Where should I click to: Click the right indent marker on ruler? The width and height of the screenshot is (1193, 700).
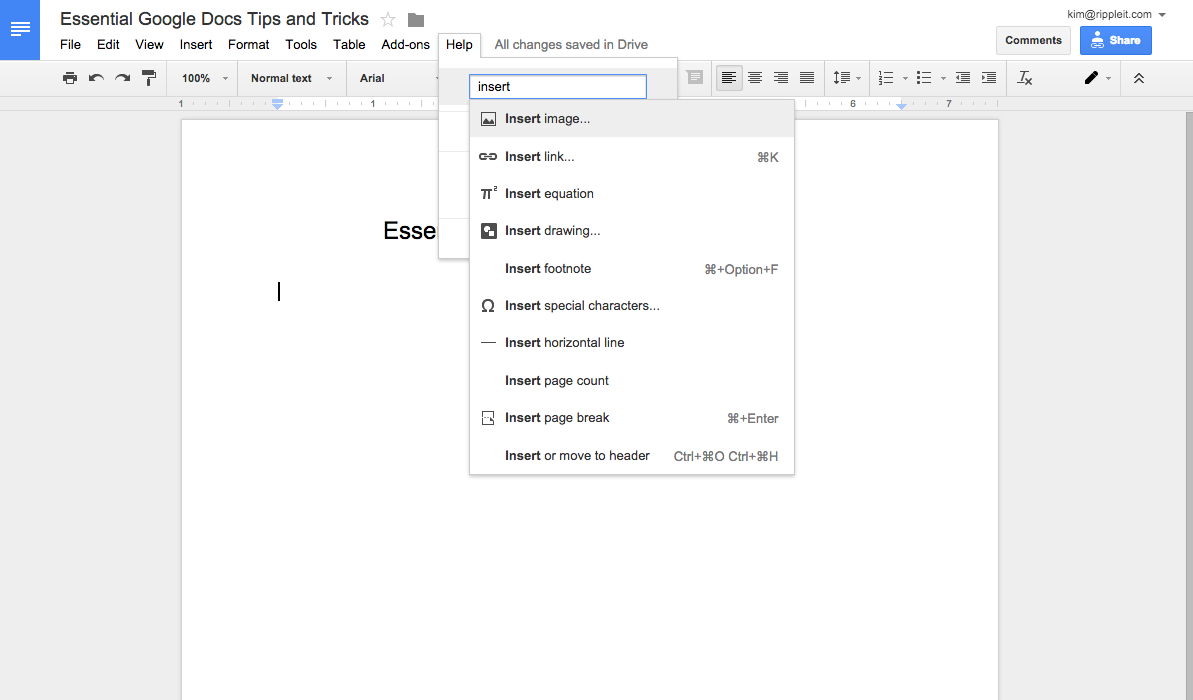(x=901, y=106)
